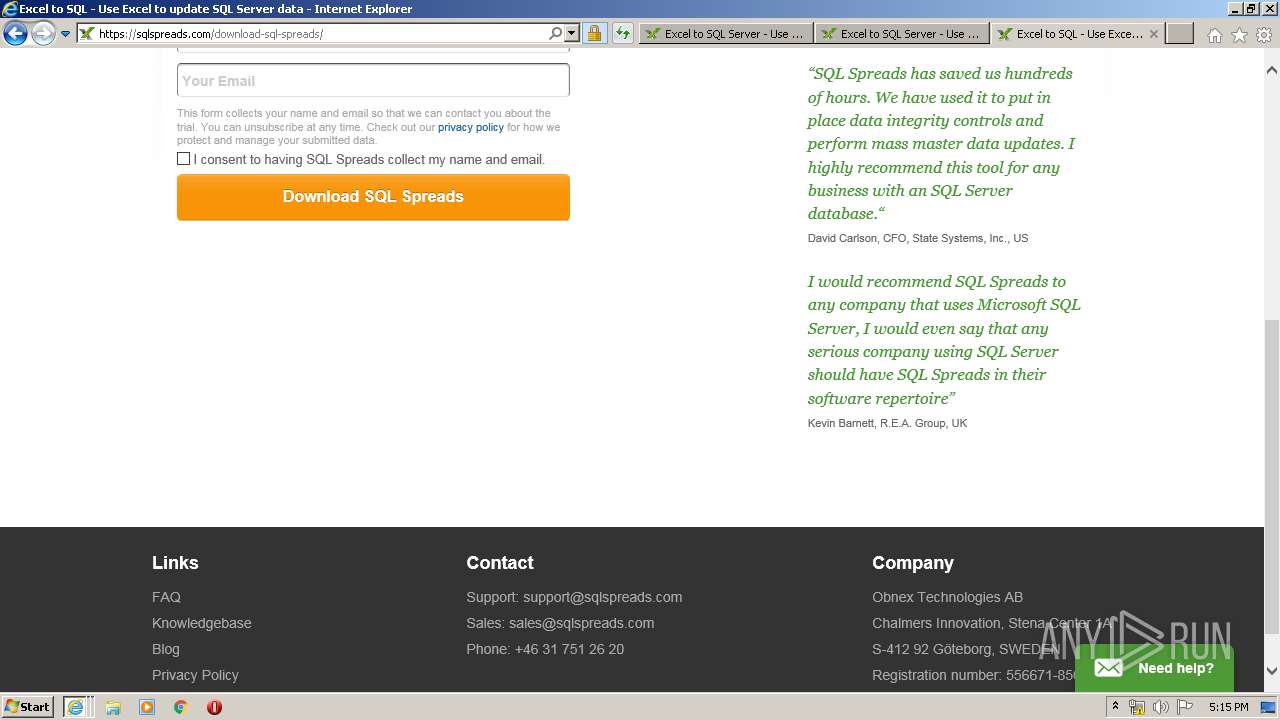Open media player taskbar icon
The image size is (1280, 720).
point(147,707)
